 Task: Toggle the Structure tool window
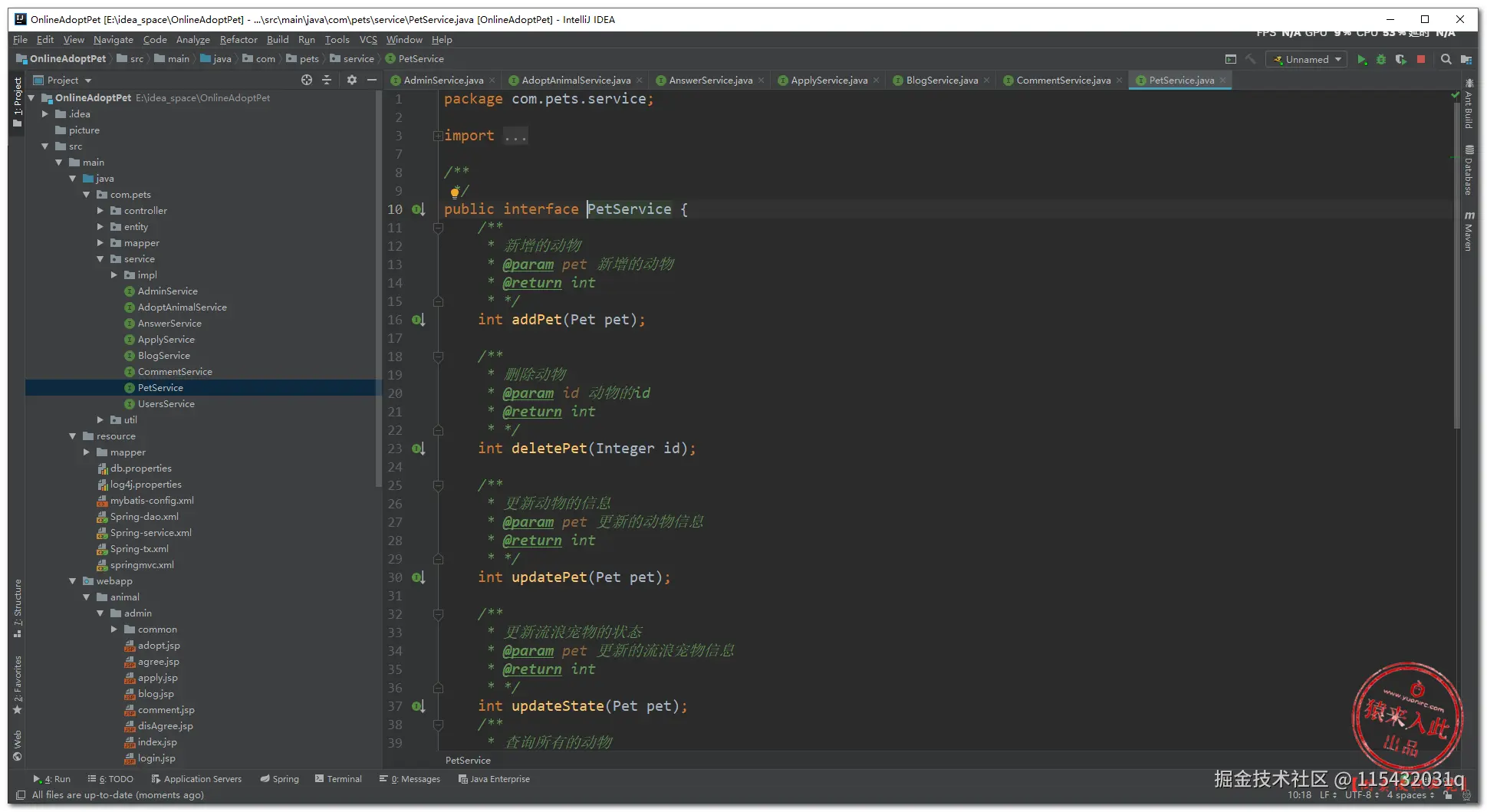[17, 609]
